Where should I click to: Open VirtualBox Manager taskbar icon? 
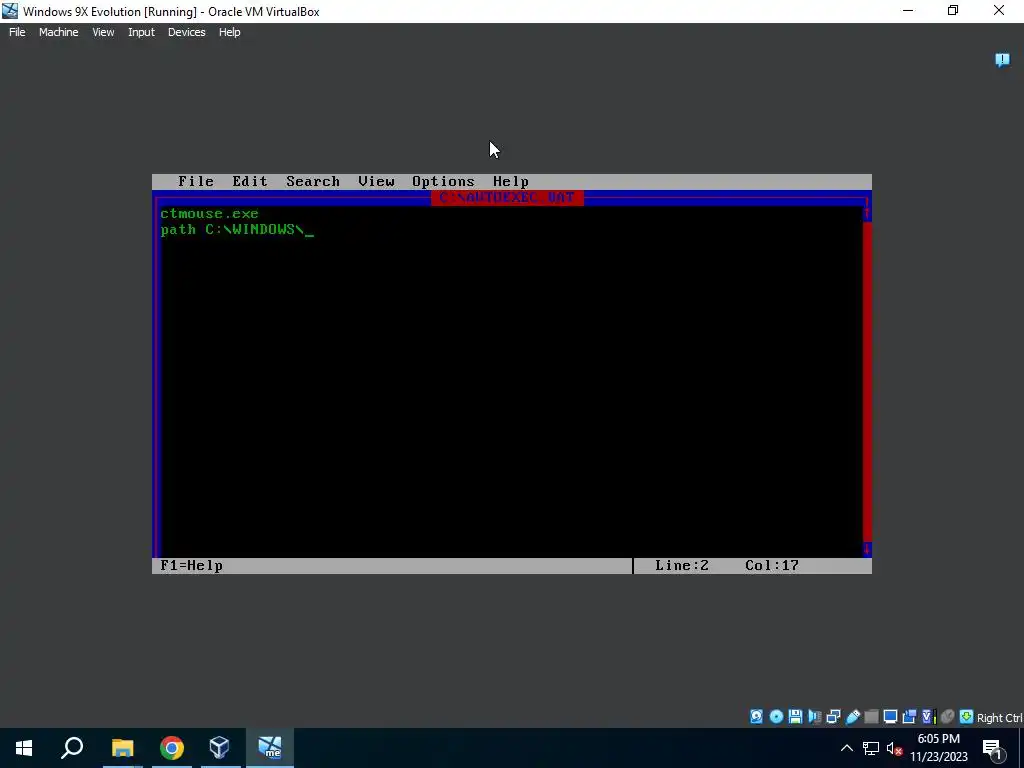pos(220,748)
